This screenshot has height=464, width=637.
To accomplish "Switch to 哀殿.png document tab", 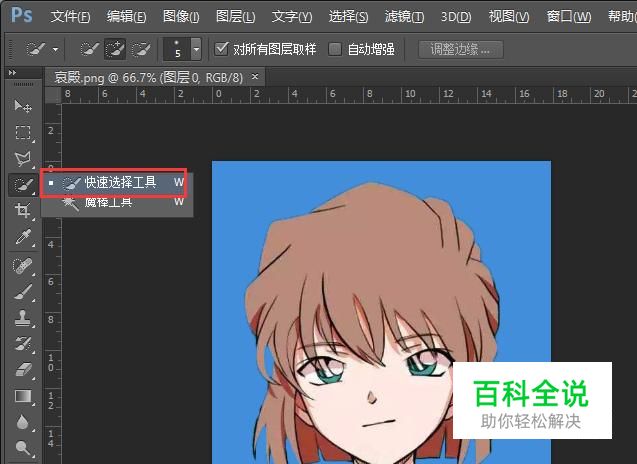I will point(148,77).
